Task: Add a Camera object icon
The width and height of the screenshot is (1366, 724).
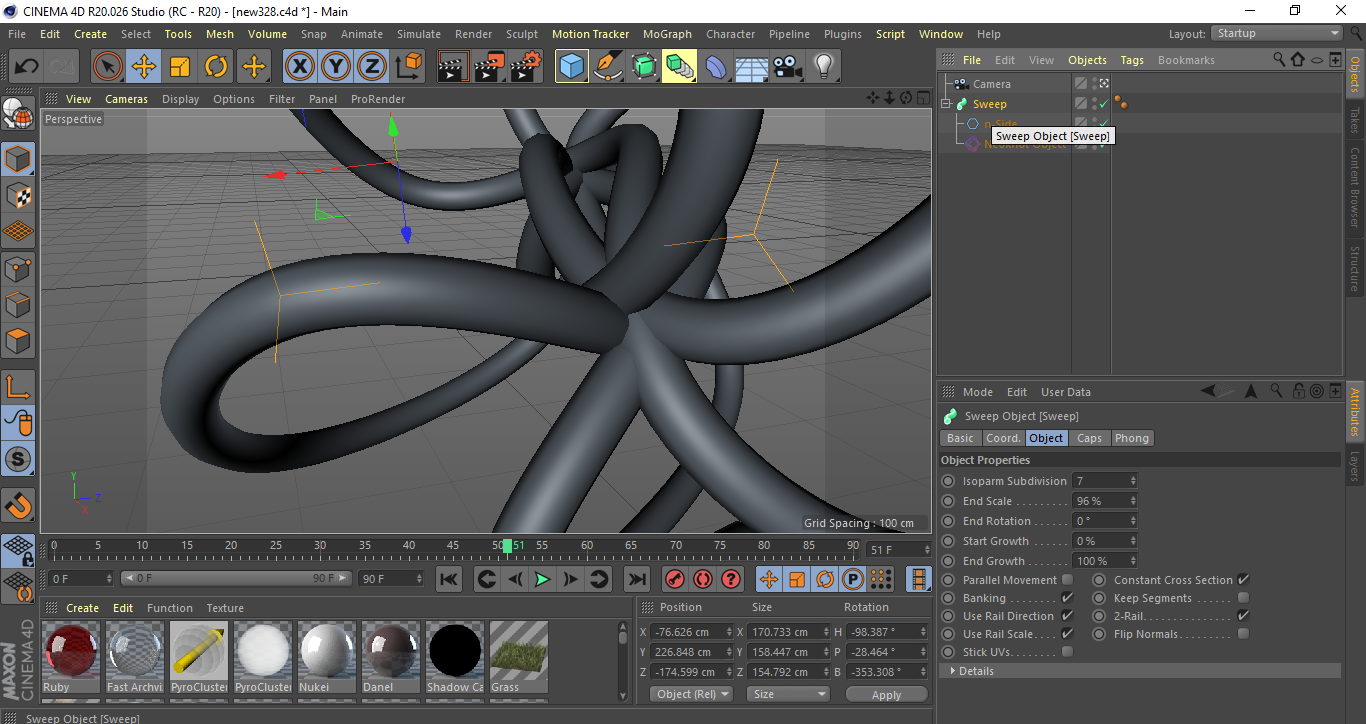Action: 787,67
